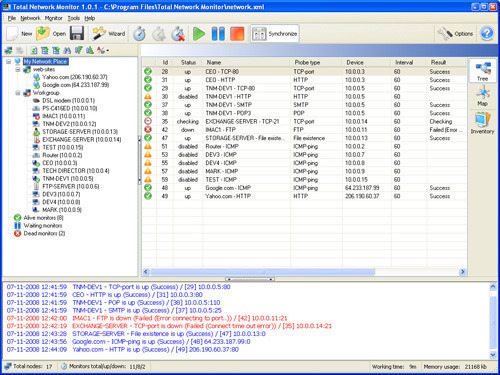Sort by the Name column header
Viewport: 500px width, 375px height.
coord(247,62)
